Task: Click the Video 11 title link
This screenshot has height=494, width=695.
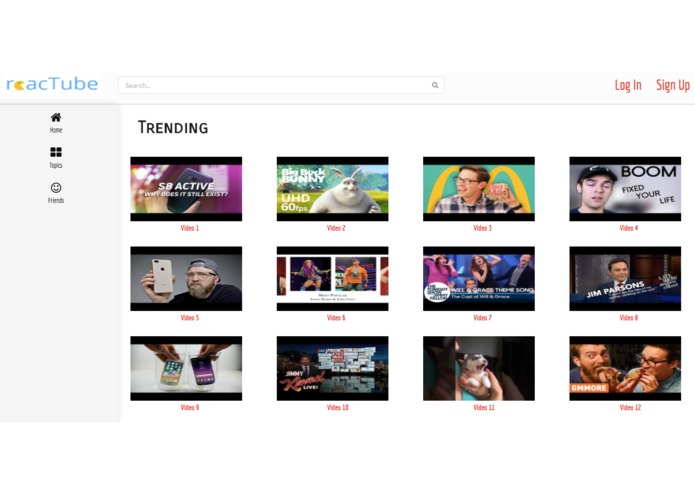Action: click(x=484, y=408)
